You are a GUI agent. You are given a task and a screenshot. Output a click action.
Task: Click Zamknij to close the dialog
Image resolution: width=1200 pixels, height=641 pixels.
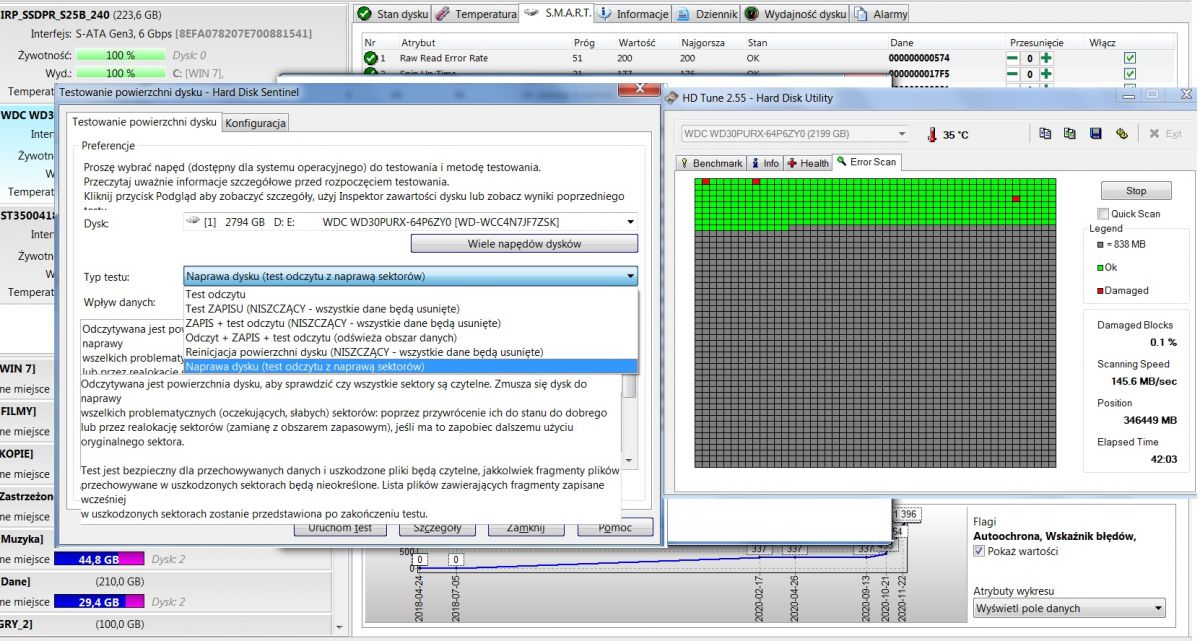point(525,528)
